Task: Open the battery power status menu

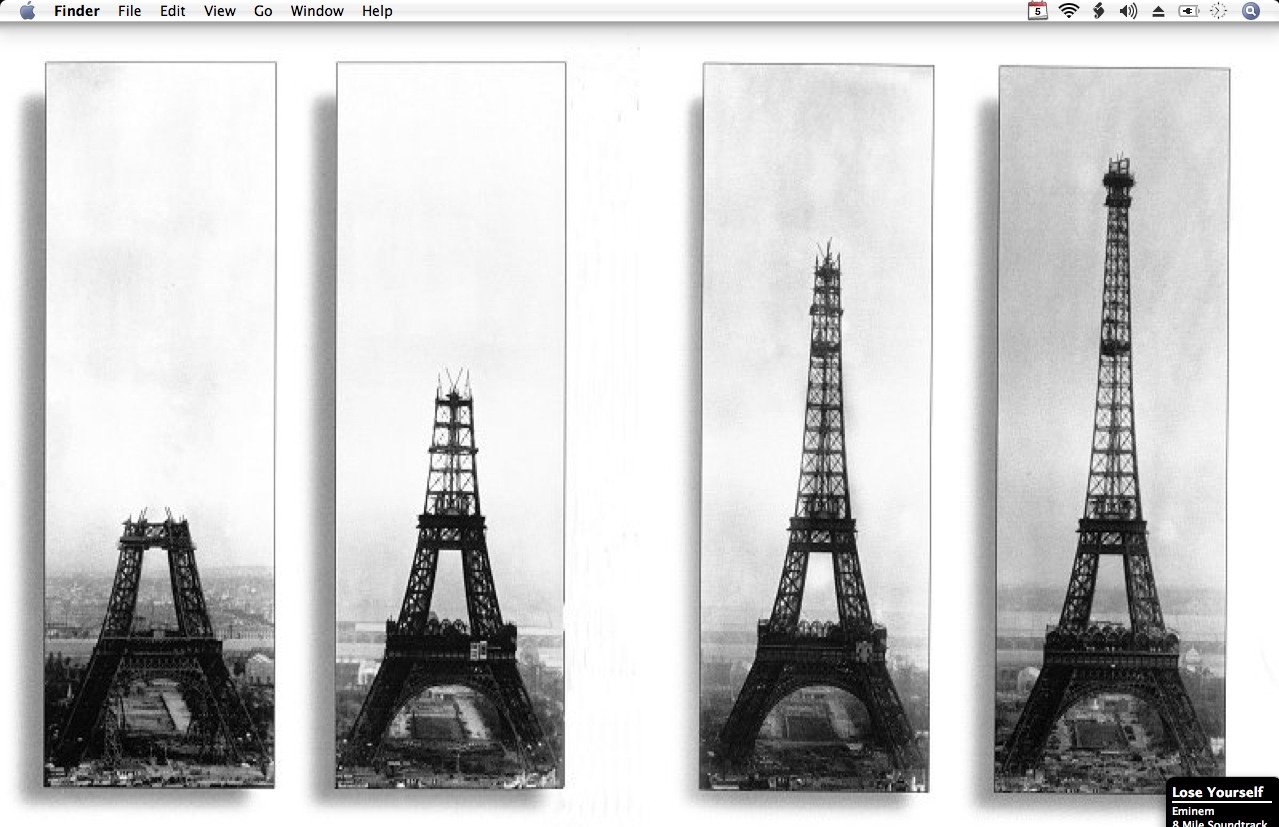Action: tap(1188, 11)
